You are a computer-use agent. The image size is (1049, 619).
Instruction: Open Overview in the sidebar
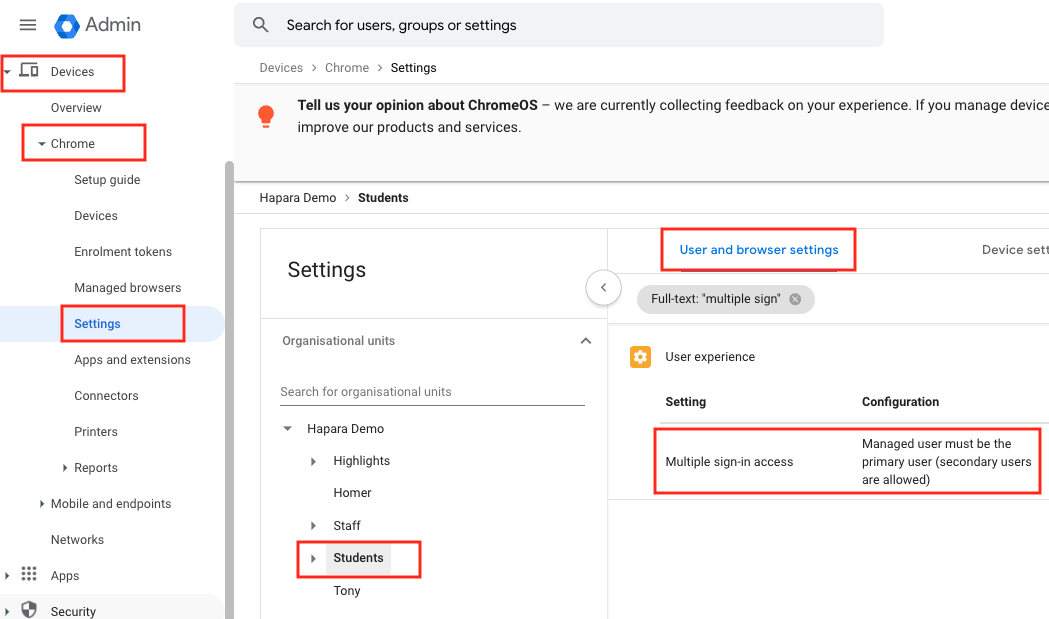76,108
